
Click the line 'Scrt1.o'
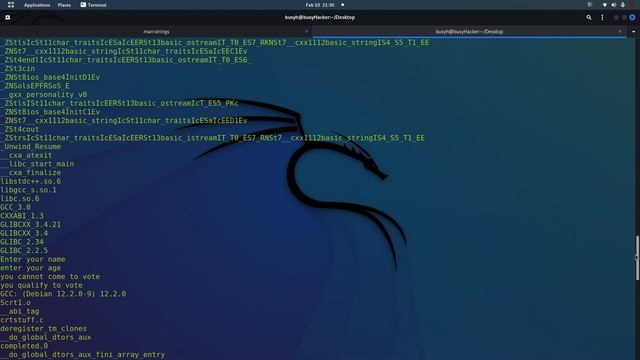[15, 303]
